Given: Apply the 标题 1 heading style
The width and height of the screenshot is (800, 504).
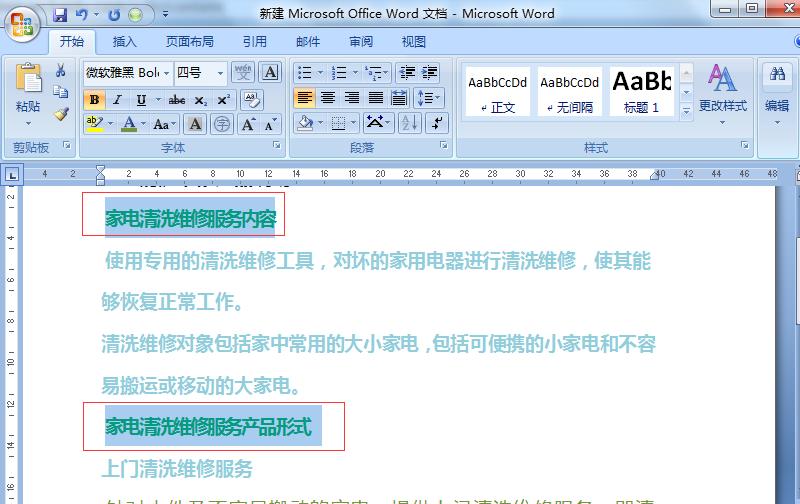Looking at the screenshot, I should [x=641, y=91].
